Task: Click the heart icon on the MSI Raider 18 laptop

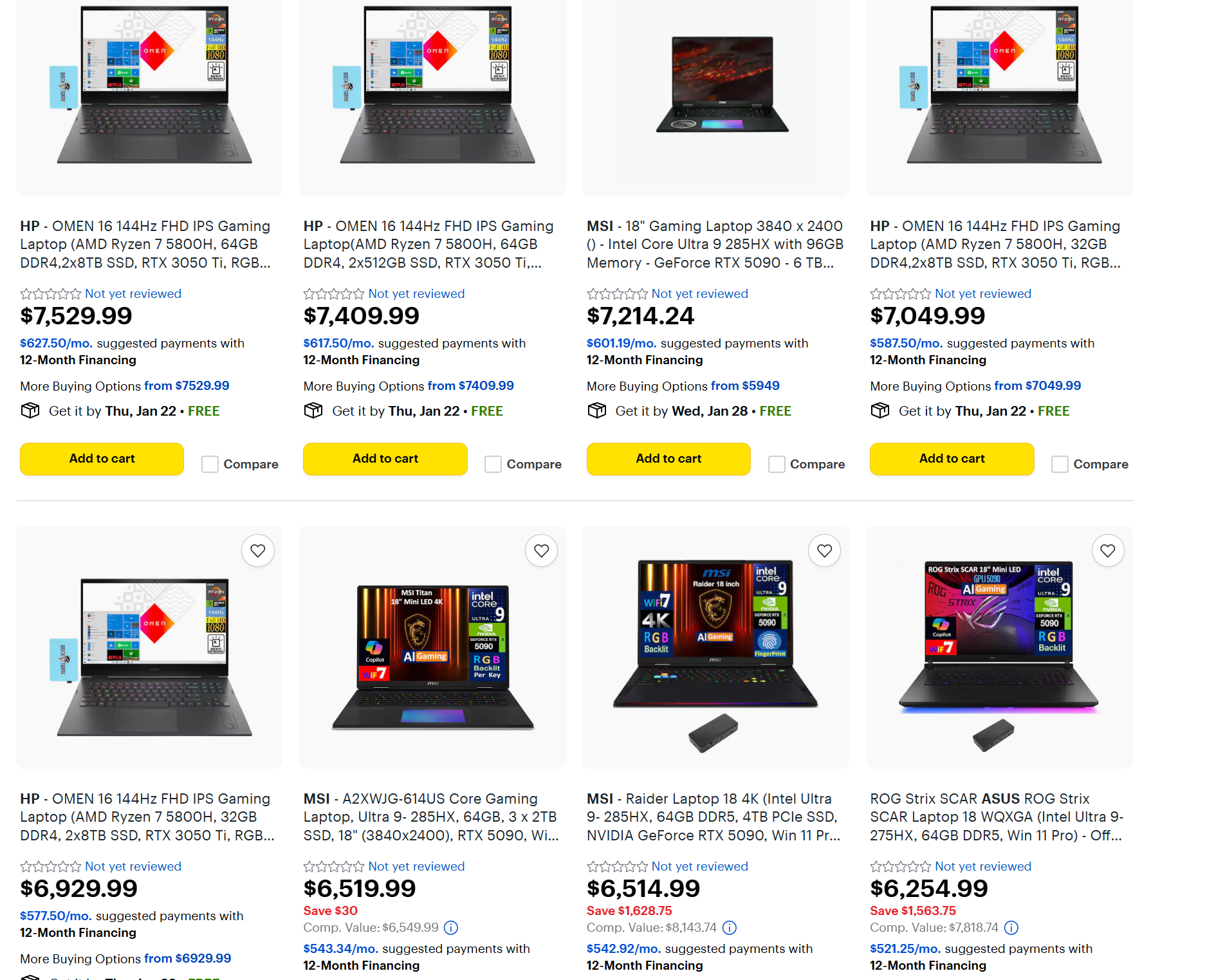Action: (x=824, y=551)
